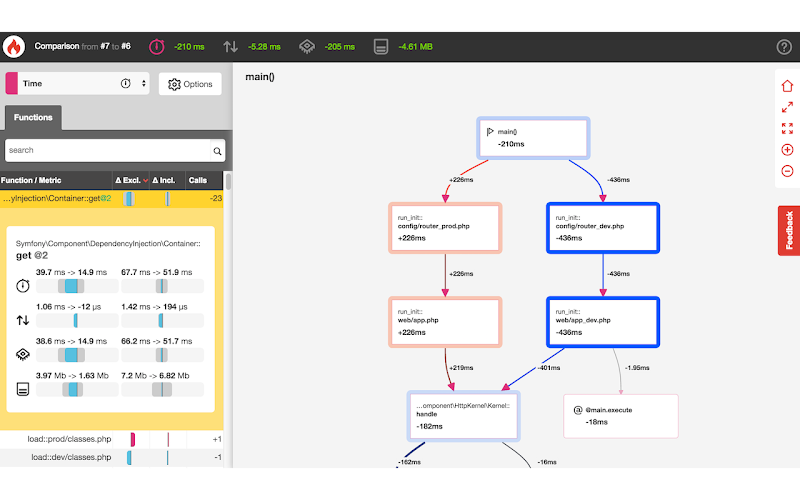Click the I/O arrows icon in header

pyautogui.click(x=230, y=47)
